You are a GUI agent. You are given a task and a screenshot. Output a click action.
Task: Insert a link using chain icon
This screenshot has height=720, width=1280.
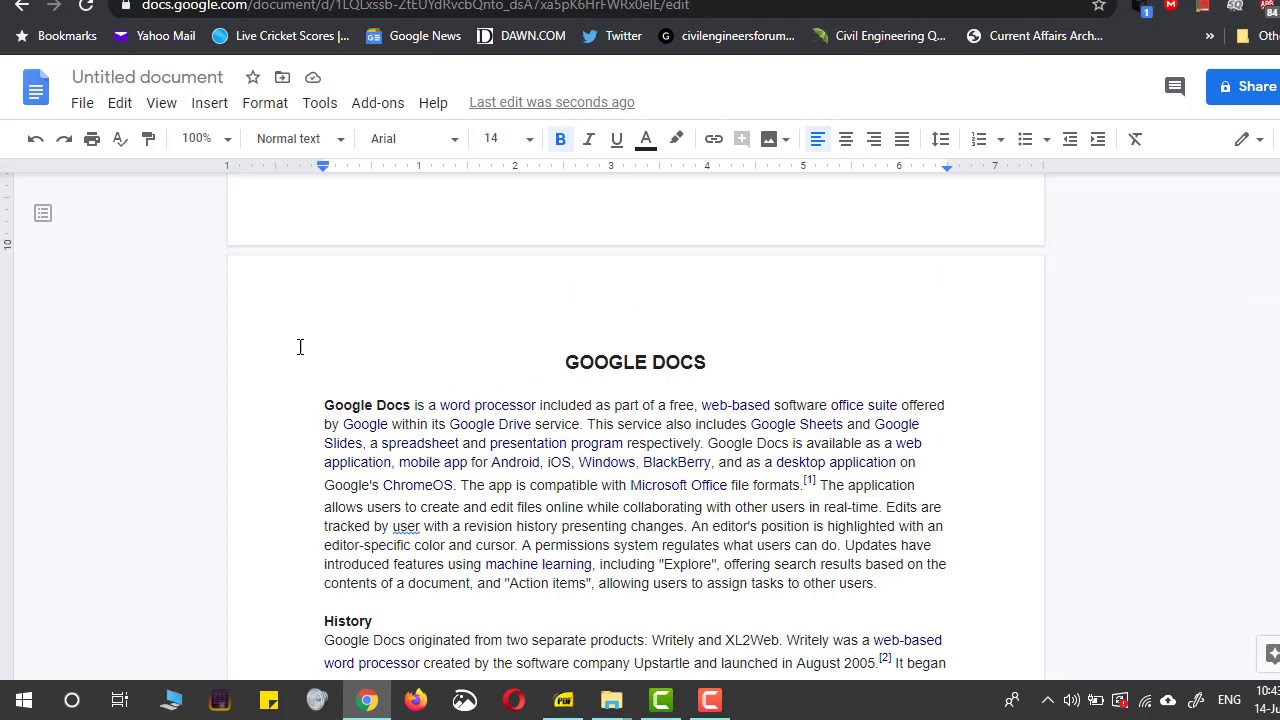[714, 139]
